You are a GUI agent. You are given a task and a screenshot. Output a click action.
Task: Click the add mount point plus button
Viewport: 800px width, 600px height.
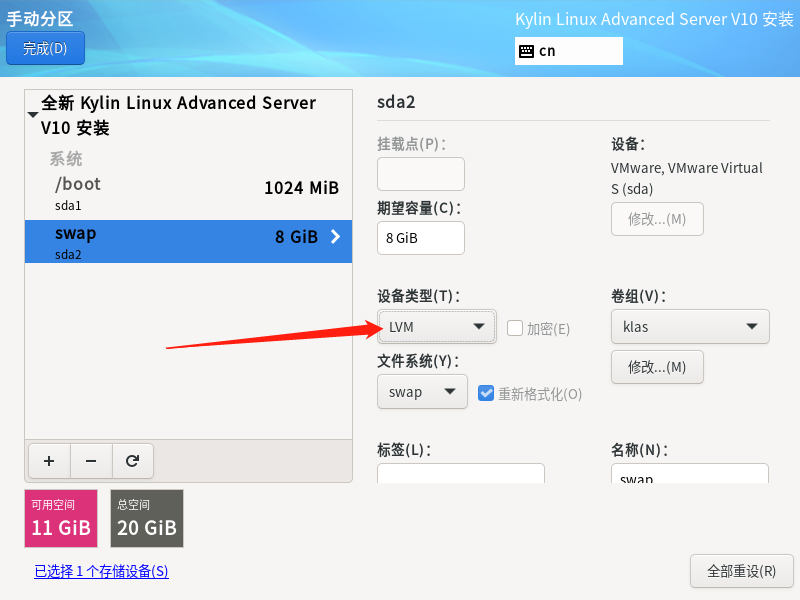pos(49,461)
